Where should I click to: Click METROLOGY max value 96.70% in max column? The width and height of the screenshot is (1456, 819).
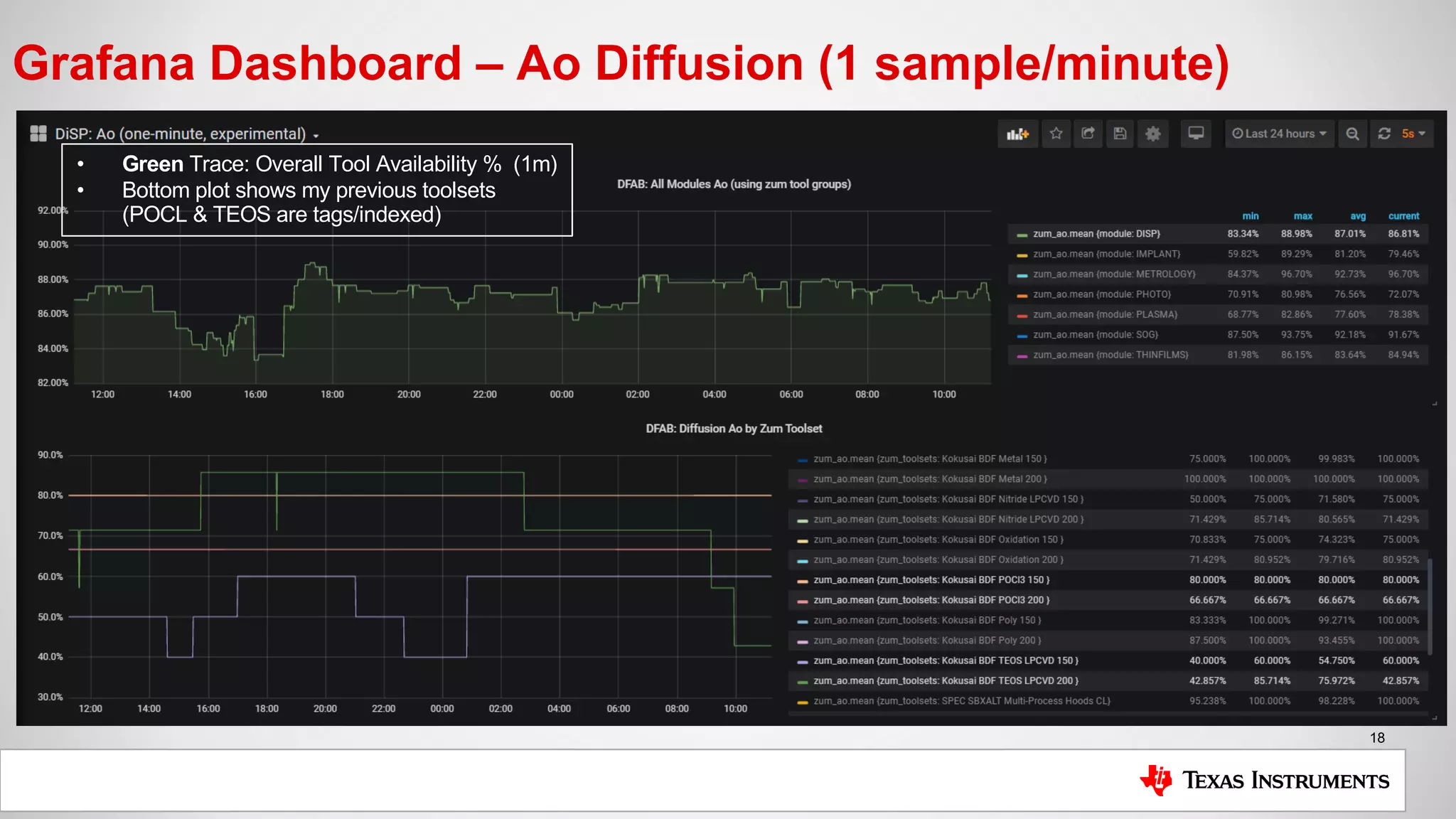point(1297,274)
